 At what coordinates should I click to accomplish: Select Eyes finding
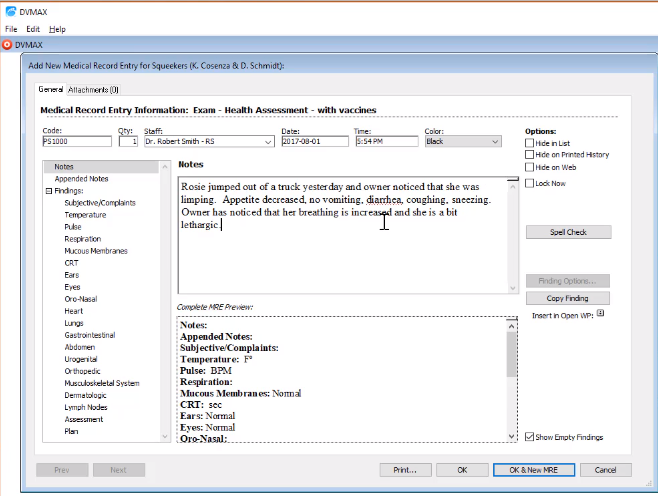72,287
